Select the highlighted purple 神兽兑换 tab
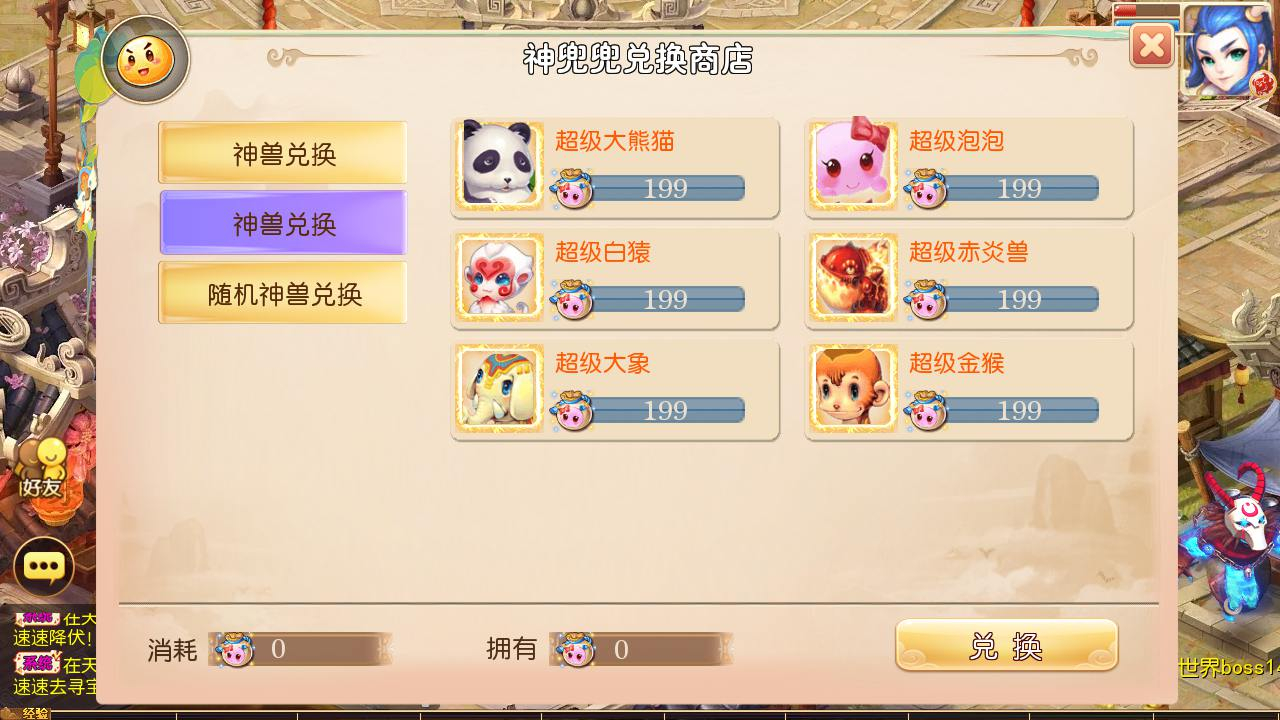The image size is (1280, 720). [283, 223]
